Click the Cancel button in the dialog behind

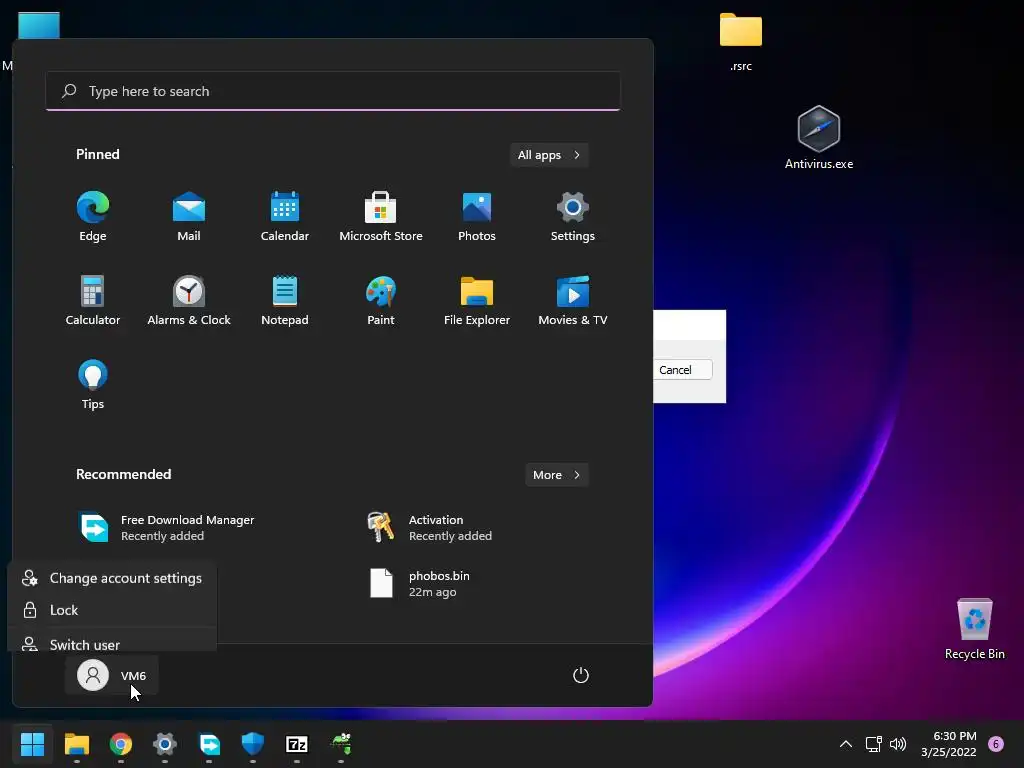(x=682, y=370)
